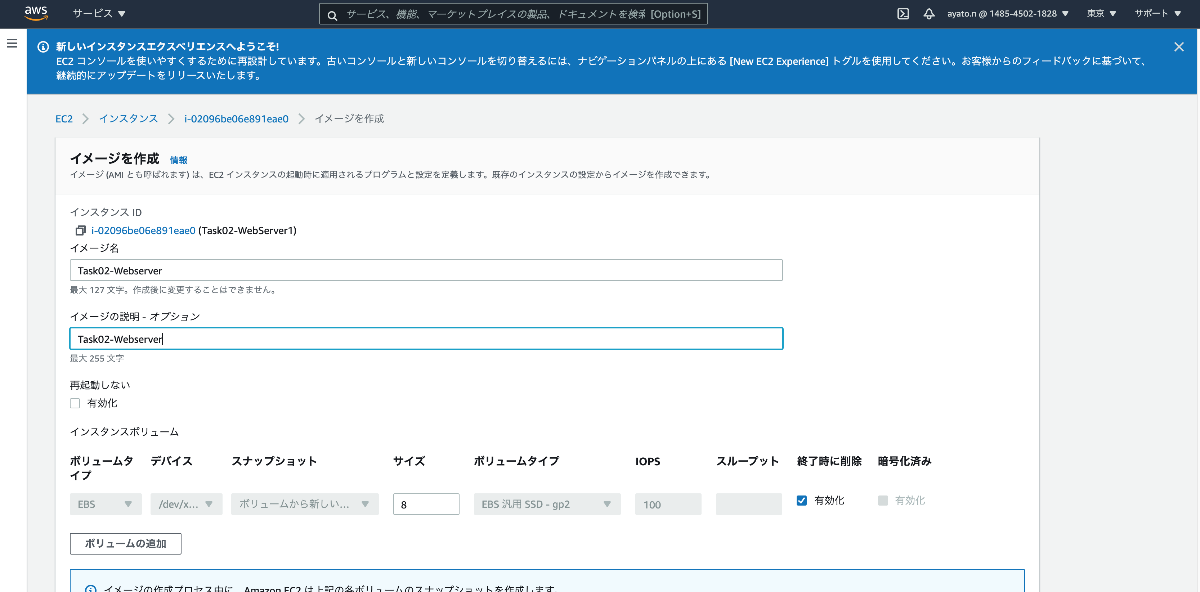Click the 終了時に削除 column header
Screen dimensions: 1200x592
coord(829,461)
